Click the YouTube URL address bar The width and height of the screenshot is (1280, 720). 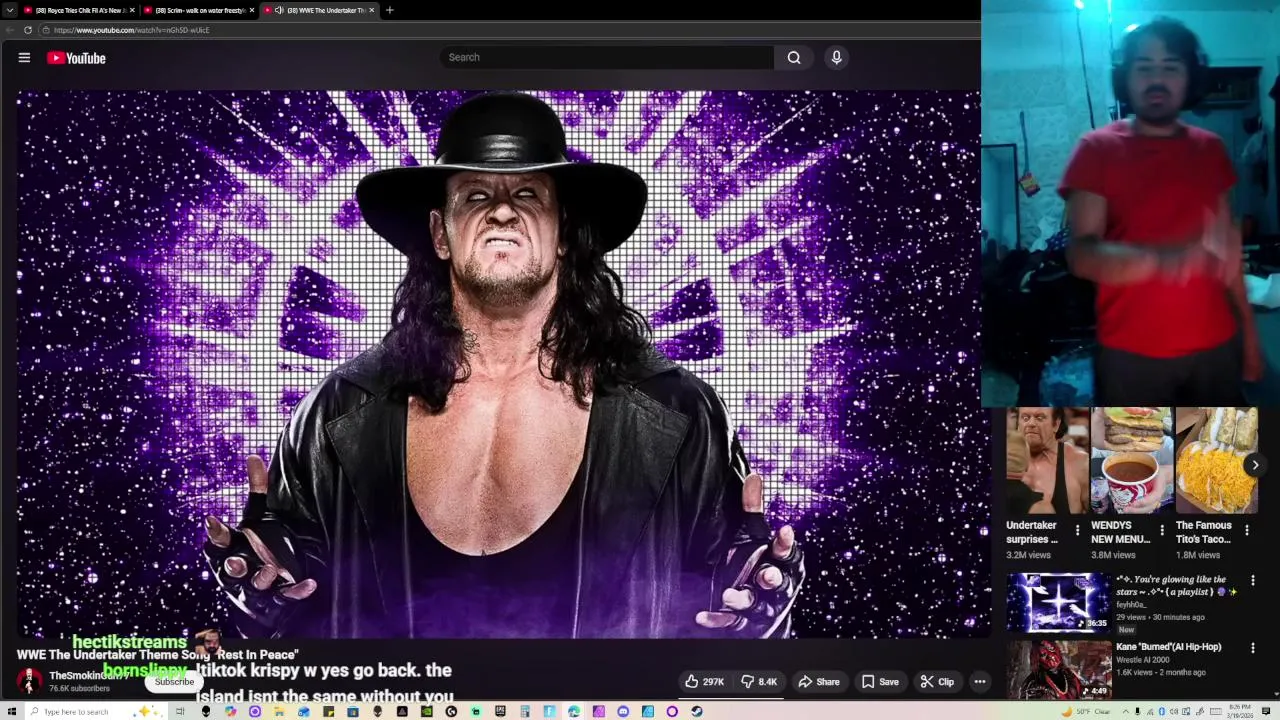coord(510,30)
